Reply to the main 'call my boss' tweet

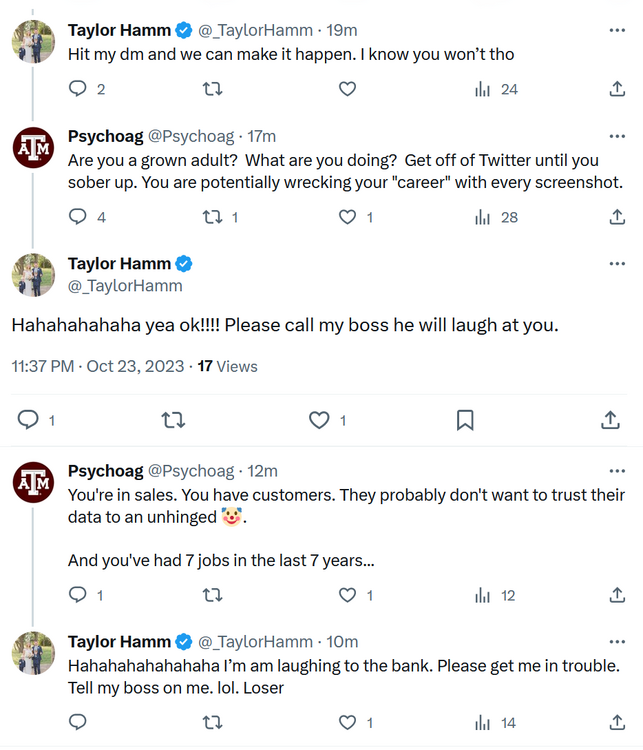pos(29,421)
